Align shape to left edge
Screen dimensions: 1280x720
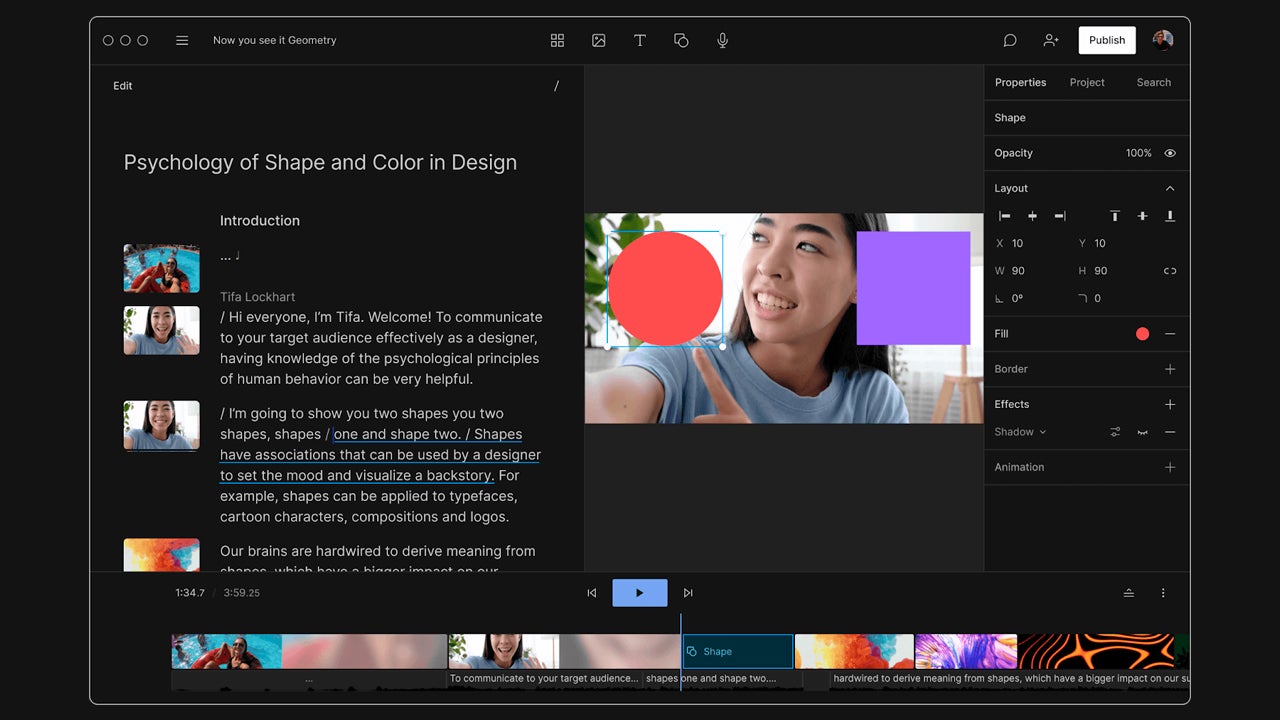coord(1005,216)
